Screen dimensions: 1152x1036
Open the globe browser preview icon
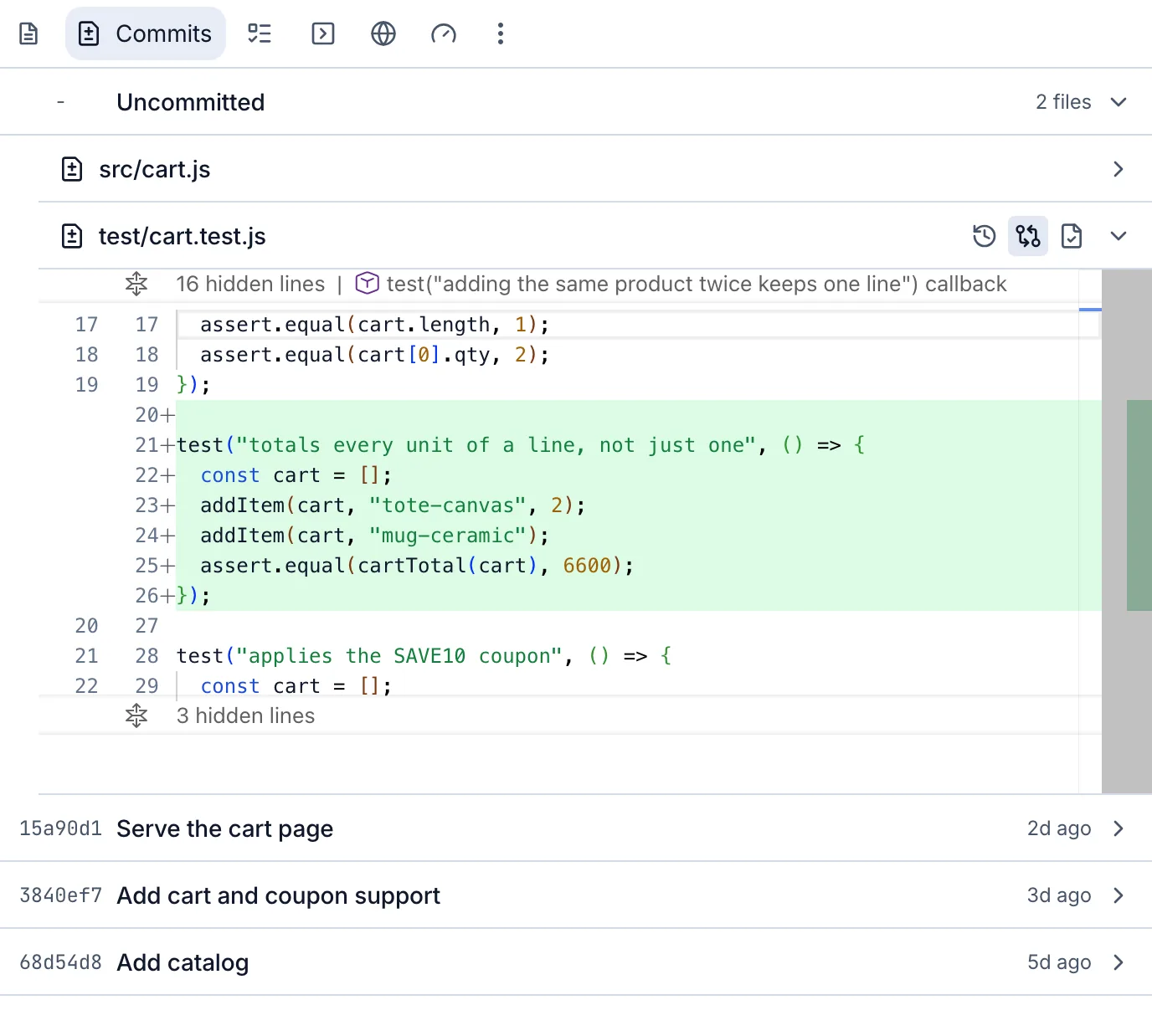click(x=383, y=33)
